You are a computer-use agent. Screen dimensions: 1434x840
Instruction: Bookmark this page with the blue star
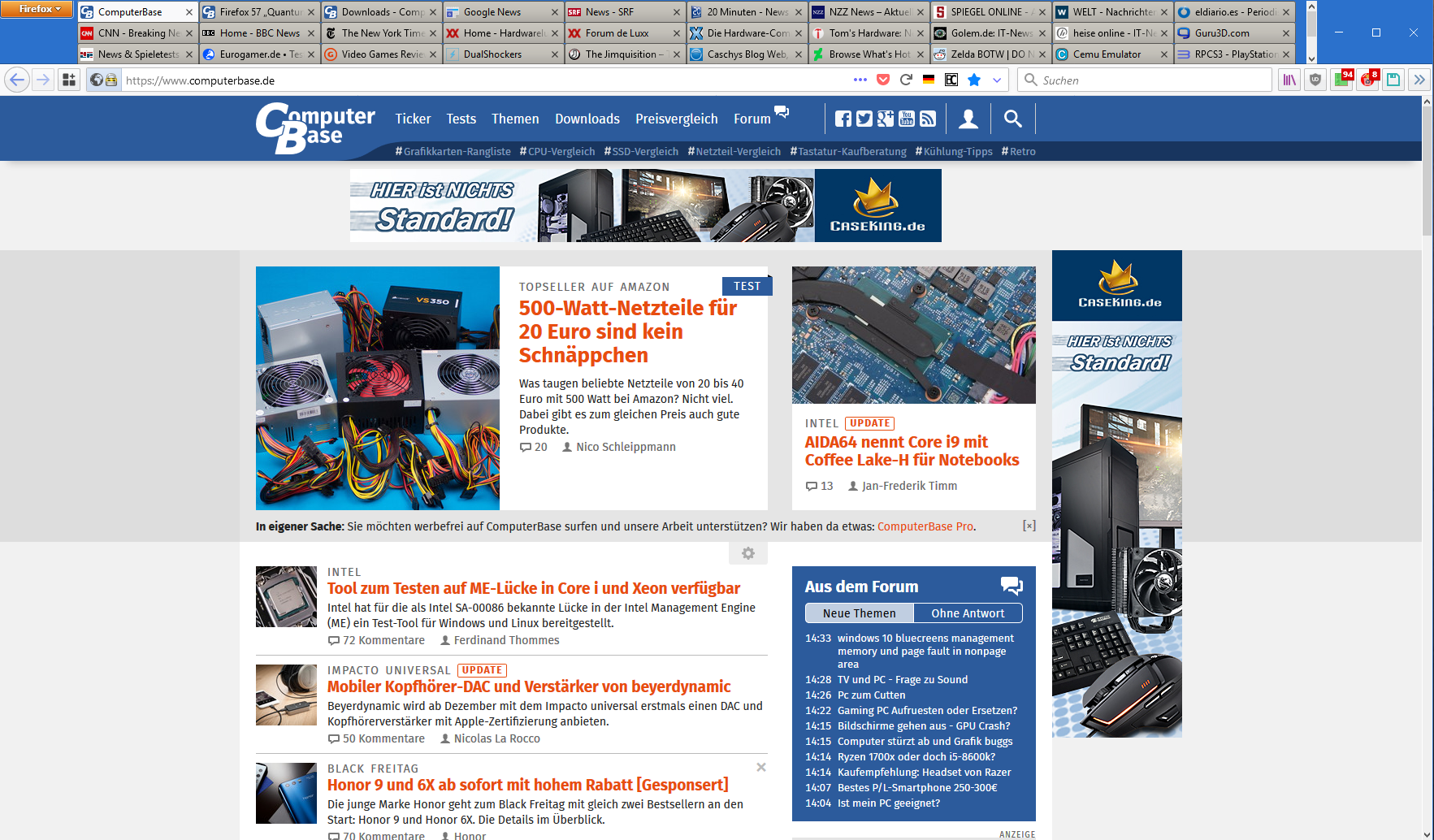[974, 80]
